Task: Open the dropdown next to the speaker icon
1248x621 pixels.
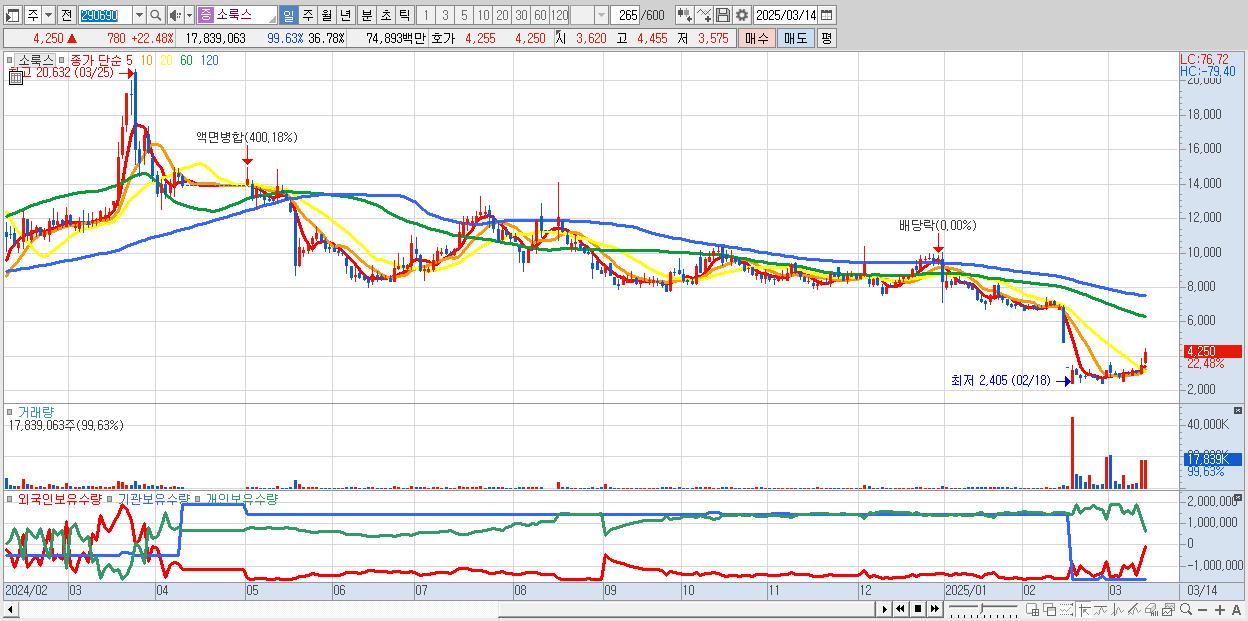Action: pos(189,15)
